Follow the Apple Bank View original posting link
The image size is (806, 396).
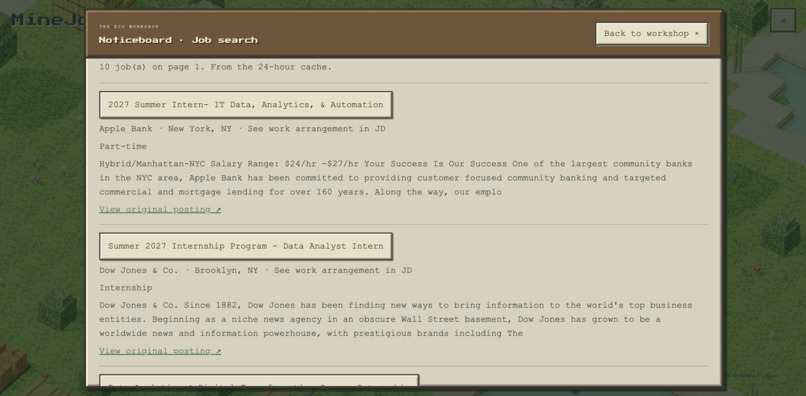point(160,209)
